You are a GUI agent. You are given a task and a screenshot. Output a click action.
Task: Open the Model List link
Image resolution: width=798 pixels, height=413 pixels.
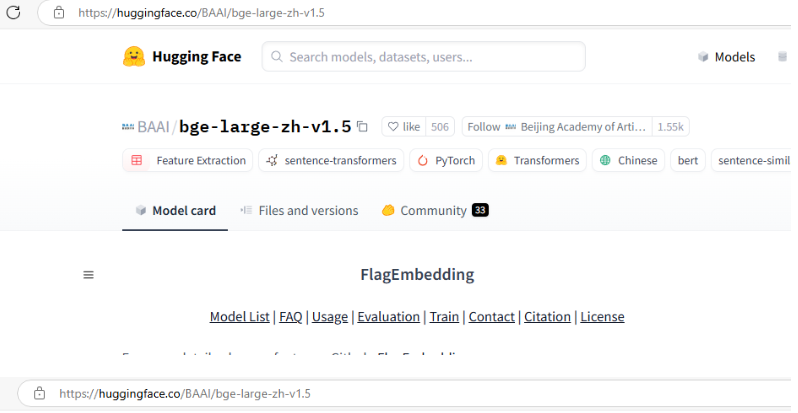tap(240, 317)
